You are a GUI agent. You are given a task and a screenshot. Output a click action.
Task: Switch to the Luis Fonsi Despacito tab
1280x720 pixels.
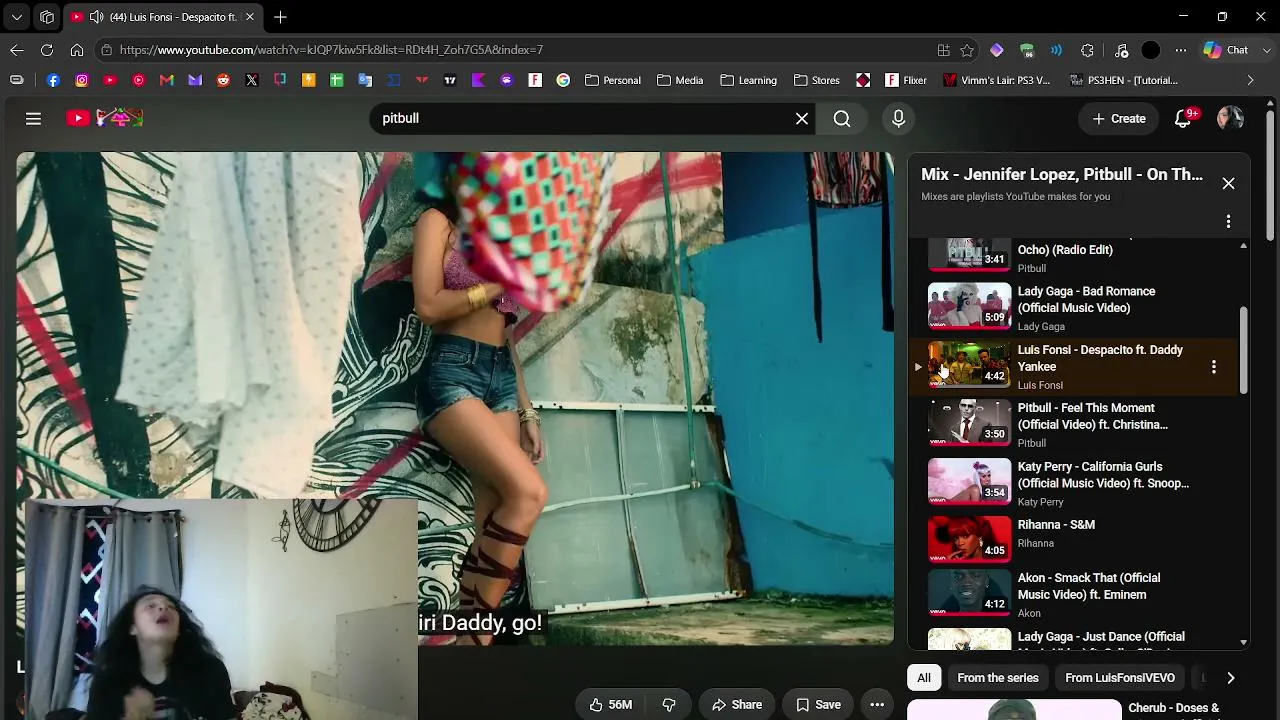(x=163, y=17)
